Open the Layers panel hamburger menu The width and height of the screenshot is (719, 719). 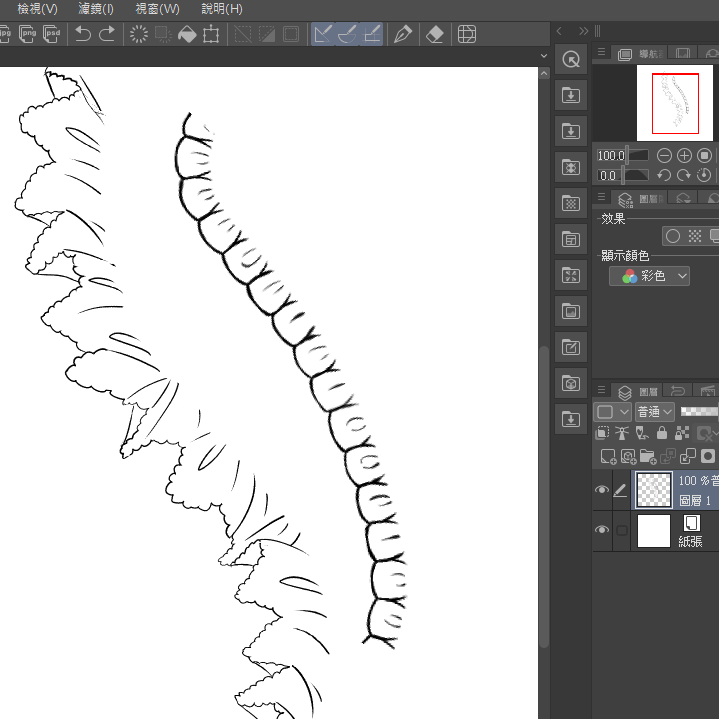(602, 390)
